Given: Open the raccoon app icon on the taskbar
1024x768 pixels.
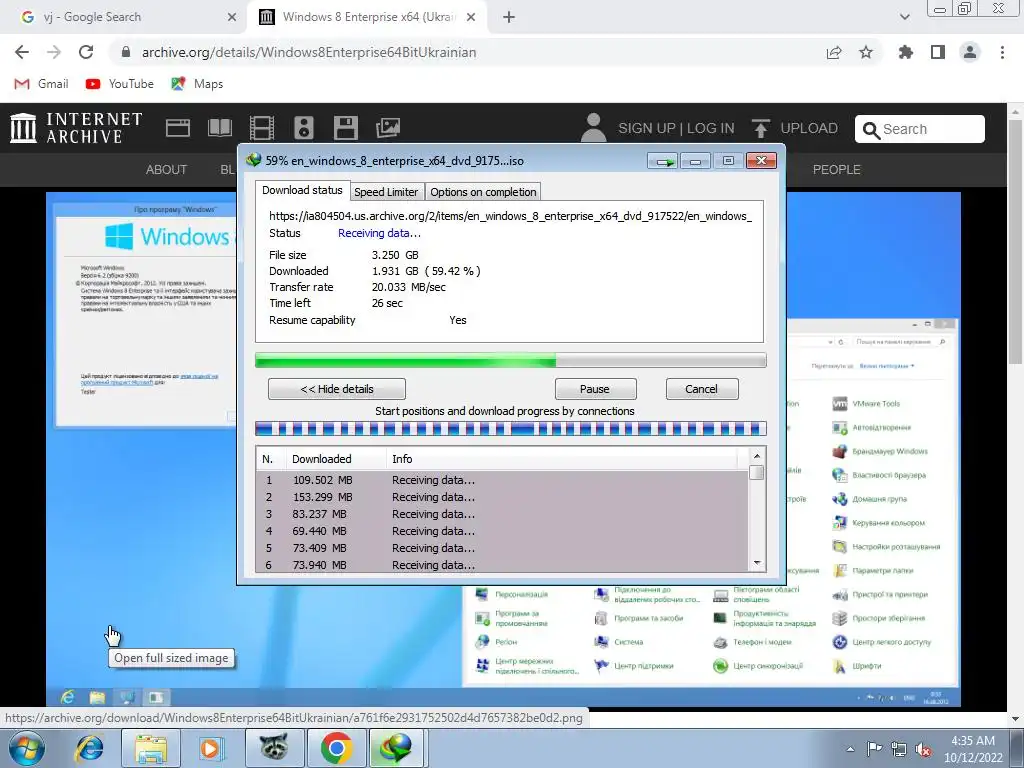Looking at the screenshot, I should coord(274,748).
